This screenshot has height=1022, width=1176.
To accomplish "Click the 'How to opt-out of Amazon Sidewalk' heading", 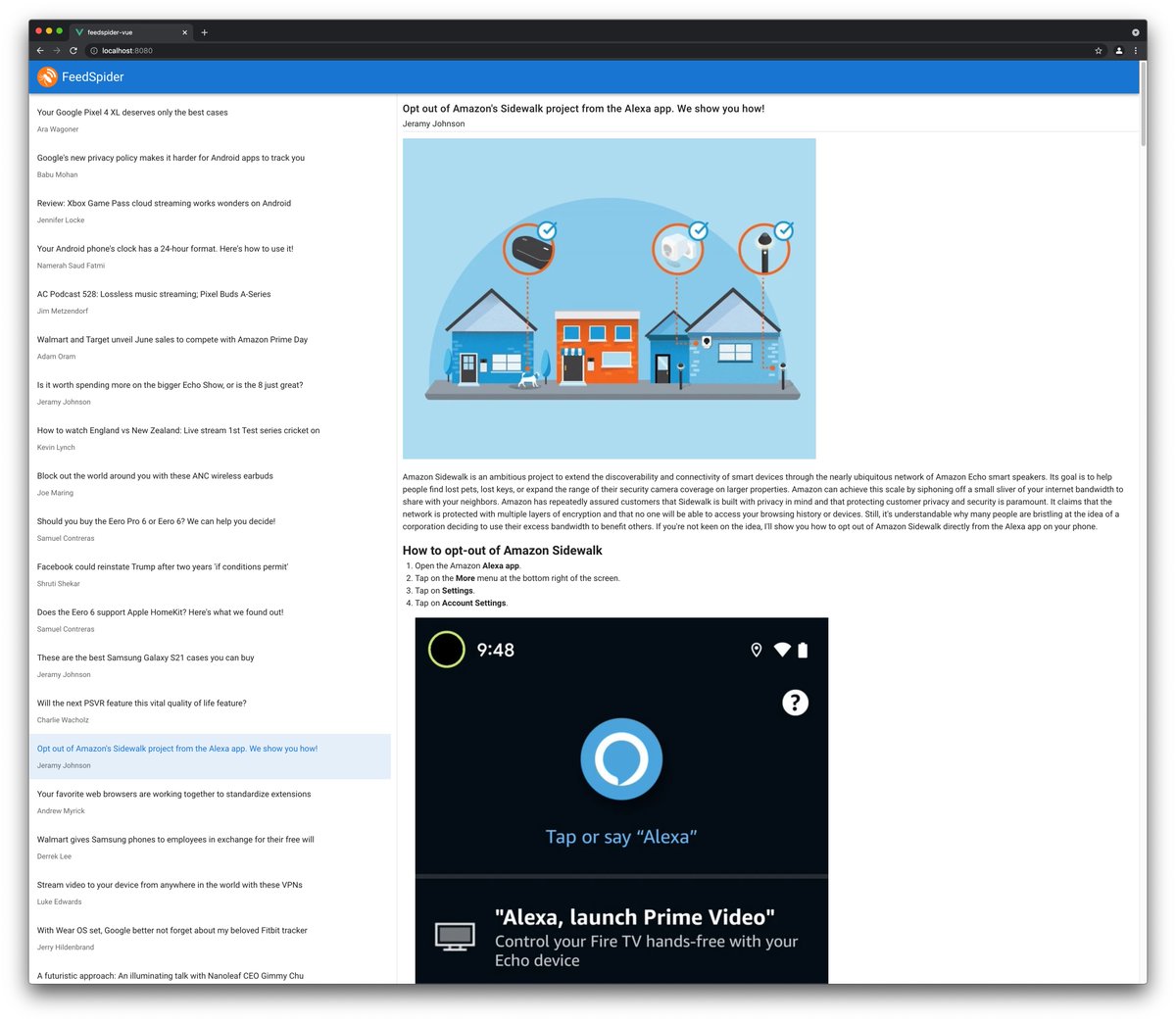I will coord(502,551).
